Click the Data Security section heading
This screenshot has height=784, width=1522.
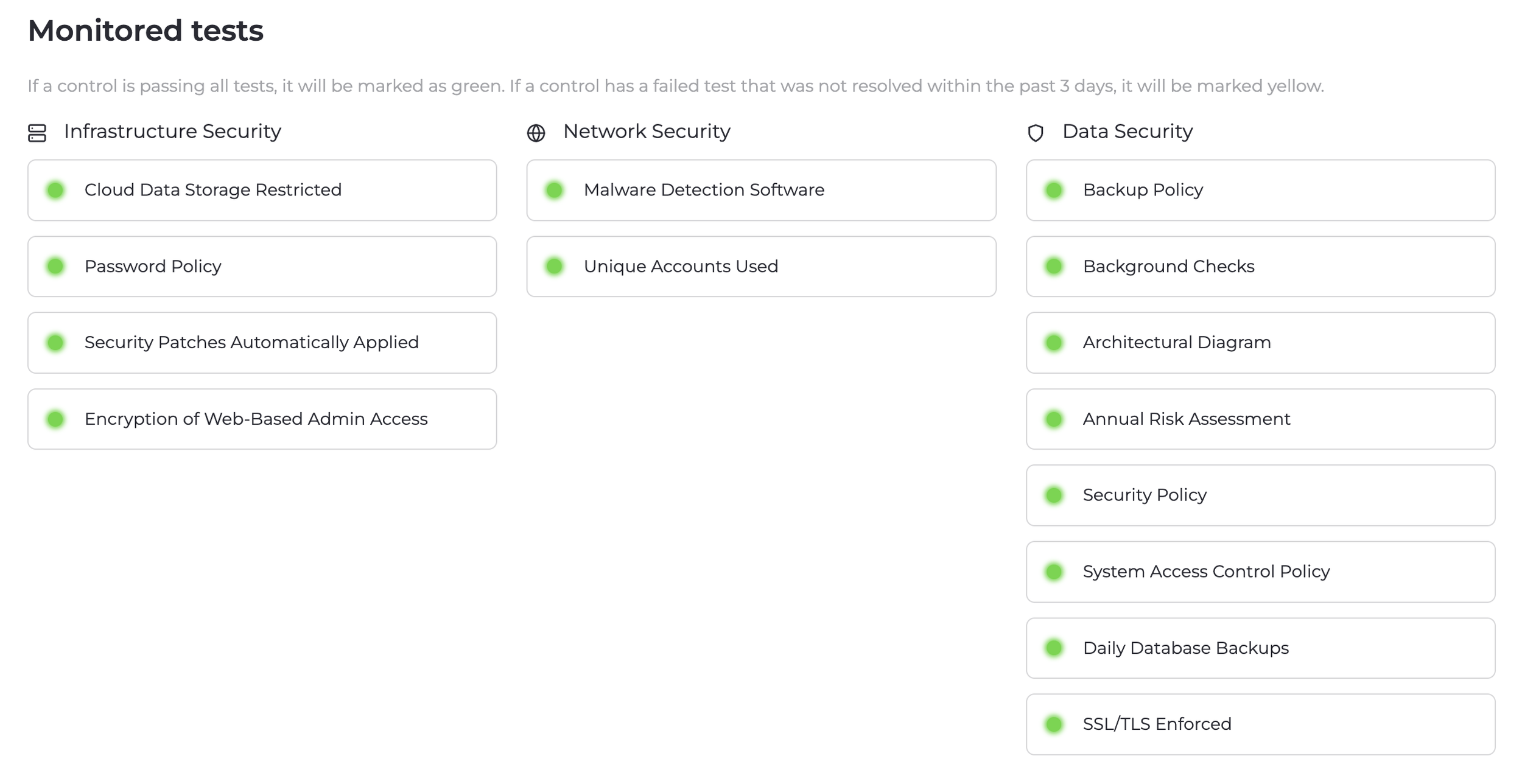(1127, 131)
